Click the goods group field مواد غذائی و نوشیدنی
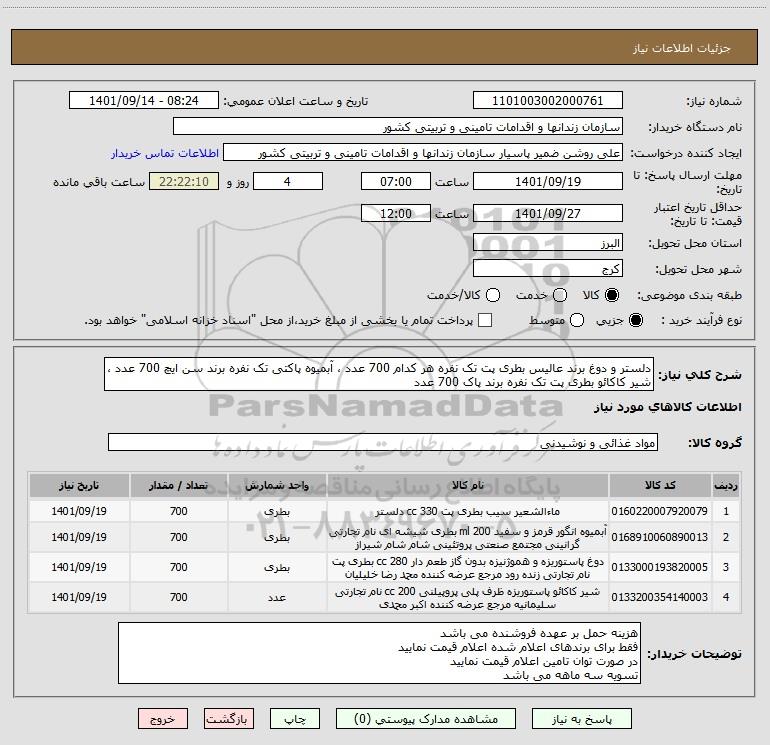Image resolution: width=770 pixels, height=745 pixels. coord(383,442)
